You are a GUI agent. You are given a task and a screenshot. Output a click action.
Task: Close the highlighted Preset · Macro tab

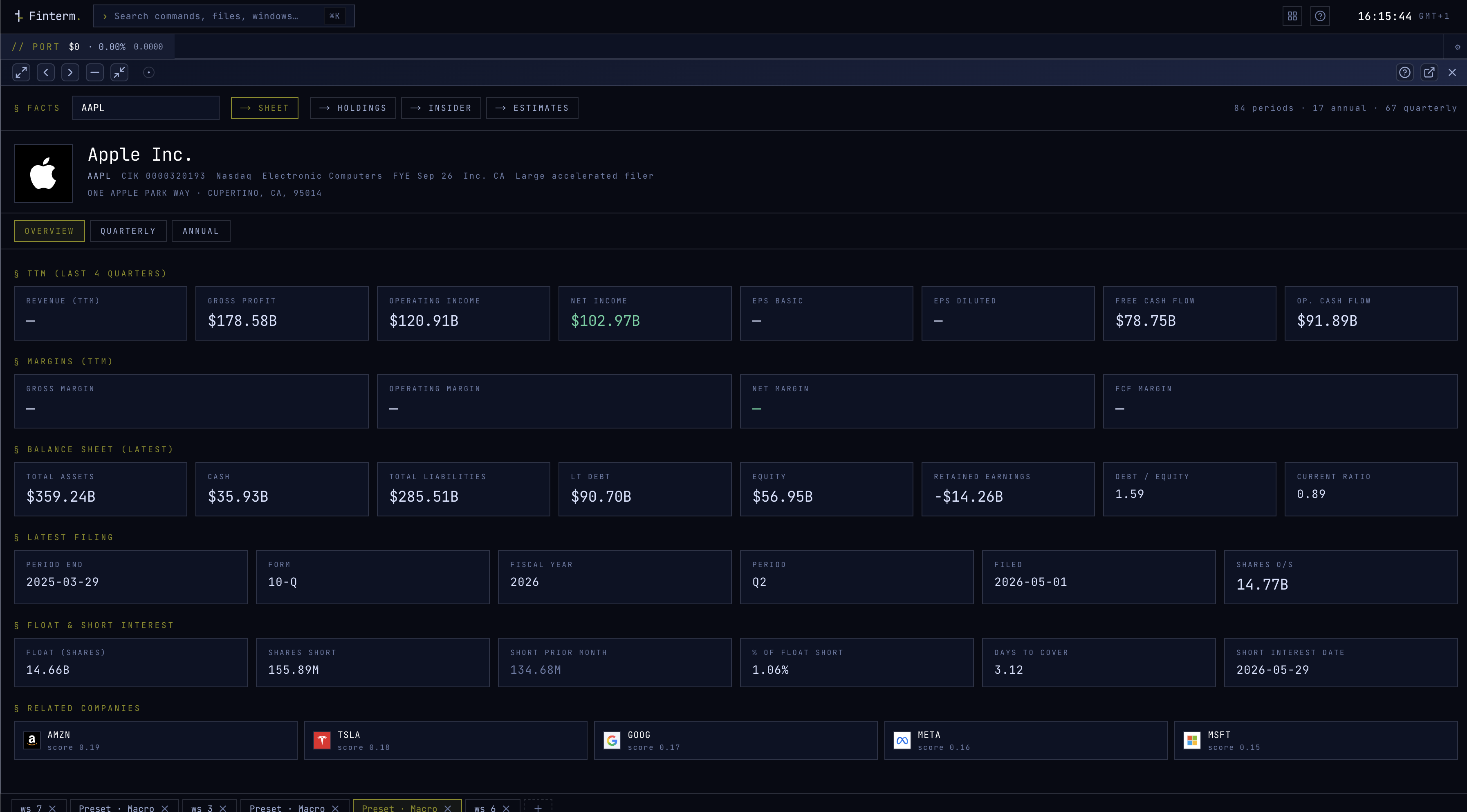(x=448, y=808)
